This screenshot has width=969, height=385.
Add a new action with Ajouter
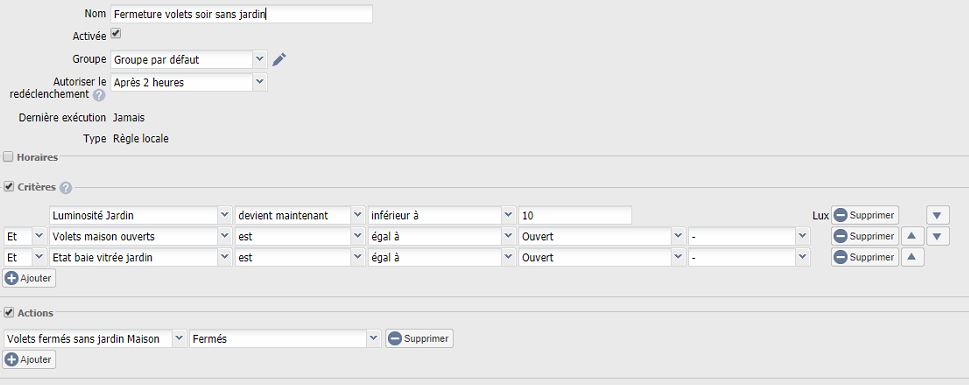[29, 359]
